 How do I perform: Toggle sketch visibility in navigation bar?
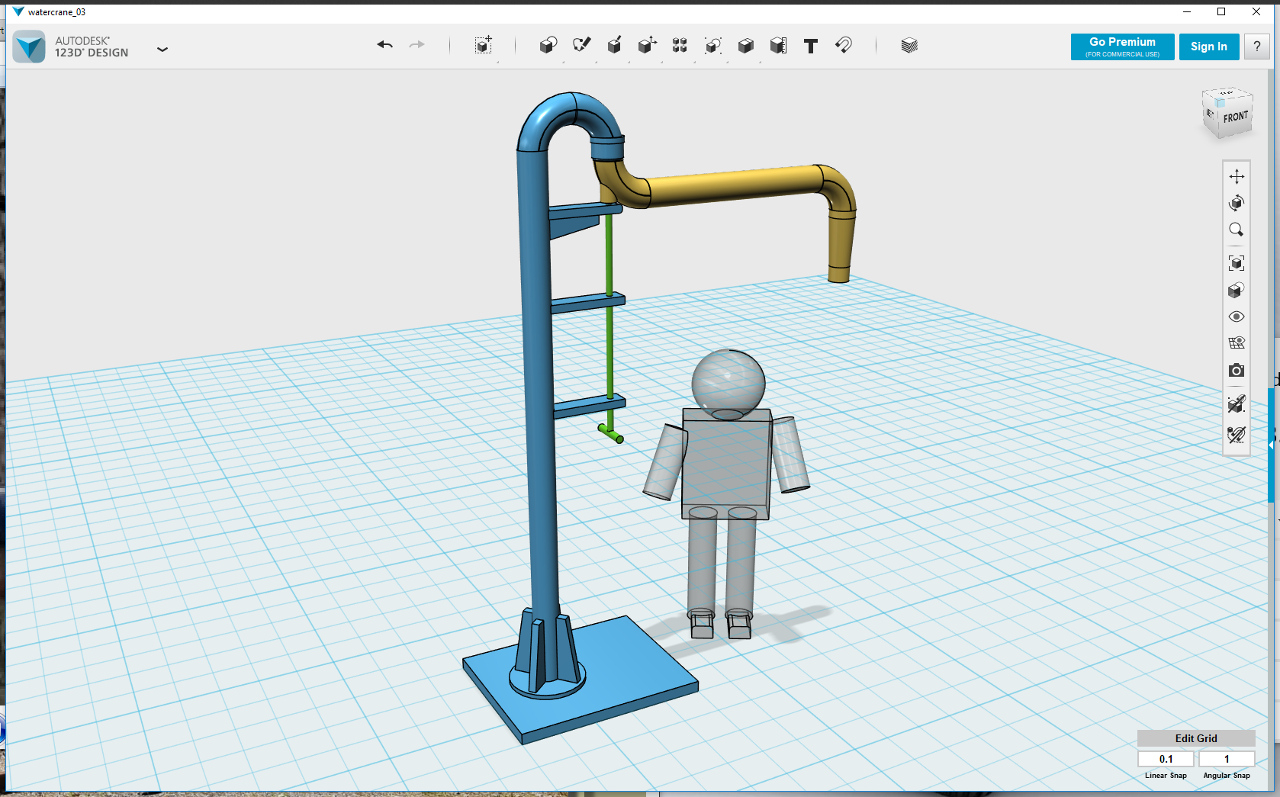1237,404
